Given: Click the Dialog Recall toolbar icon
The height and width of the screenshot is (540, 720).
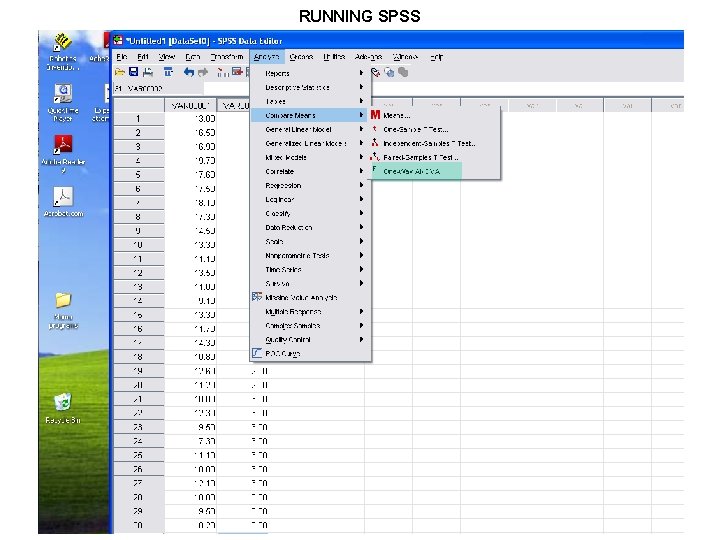Looking at the screenshot, I should click(168, 72).
